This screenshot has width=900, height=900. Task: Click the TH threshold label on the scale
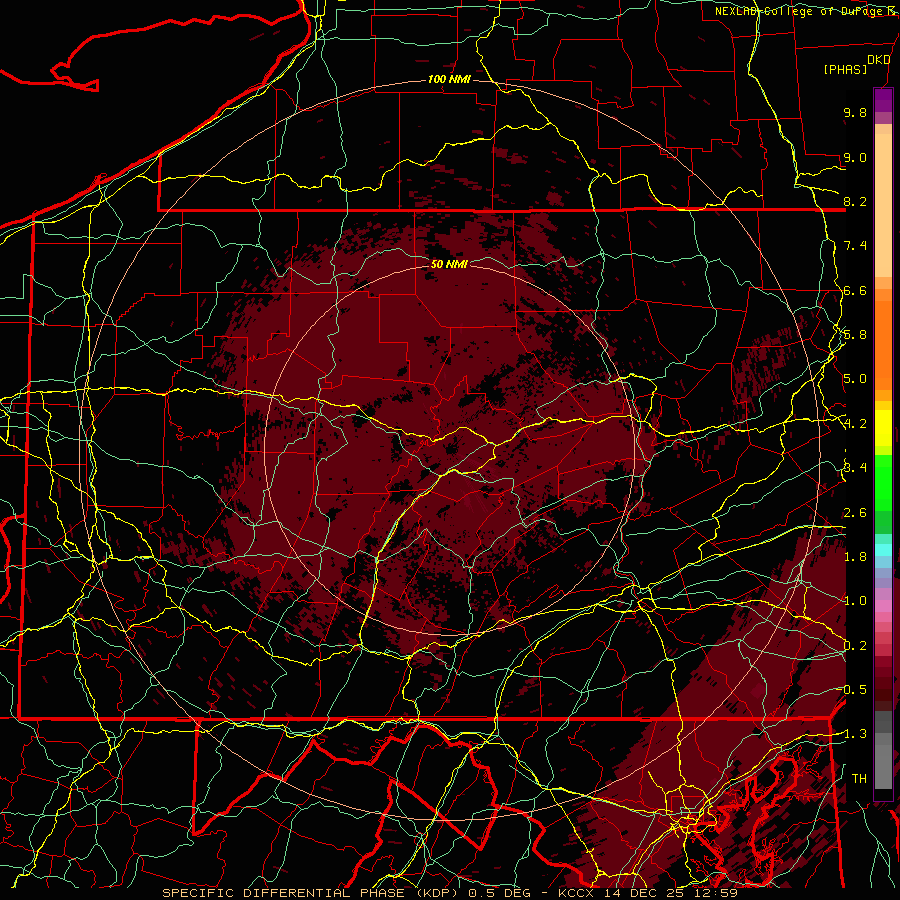(x=859, y=779)
